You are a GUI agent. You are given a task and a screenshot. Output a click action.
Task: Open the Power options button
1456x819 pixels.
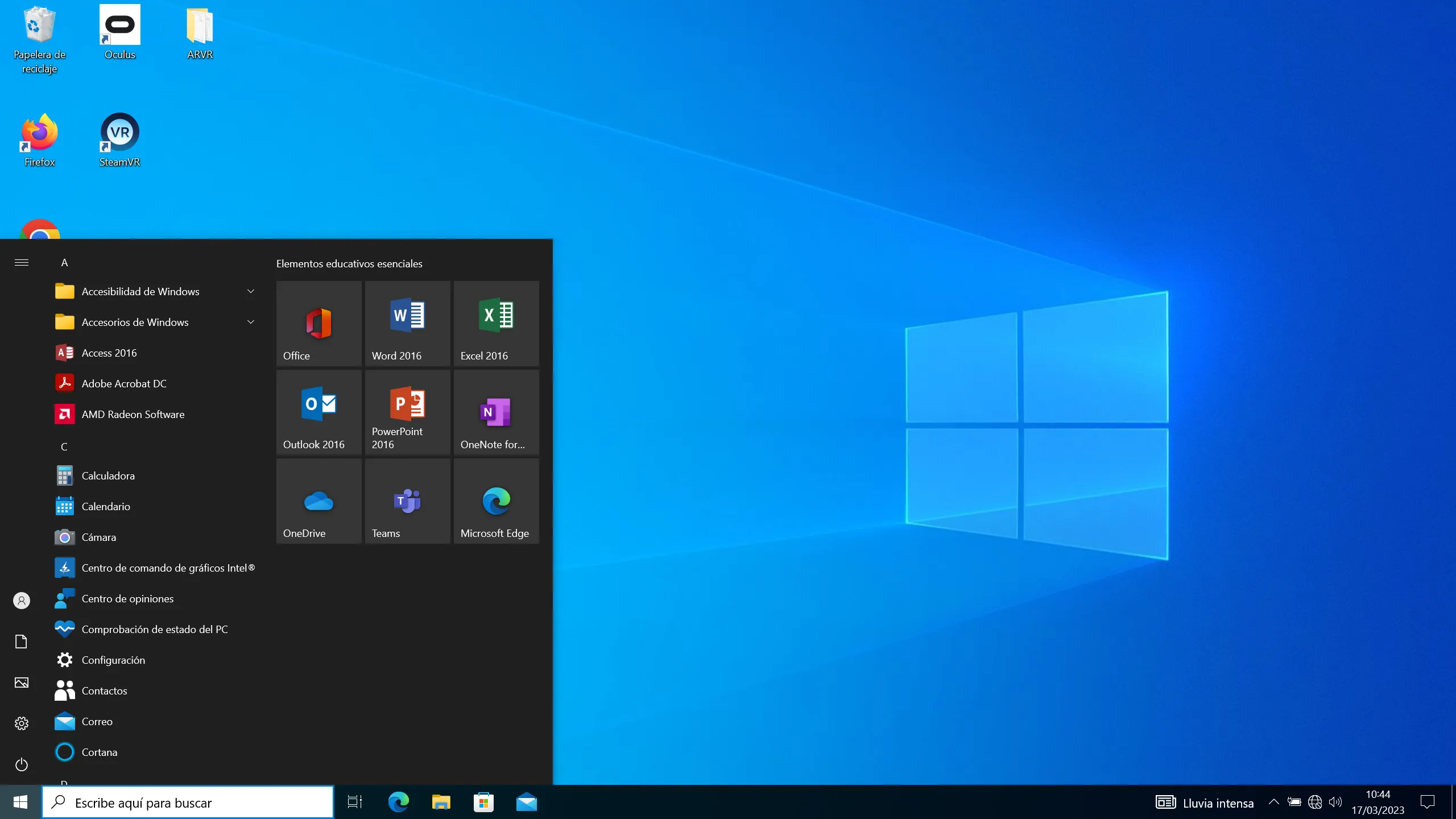point(22,764)
